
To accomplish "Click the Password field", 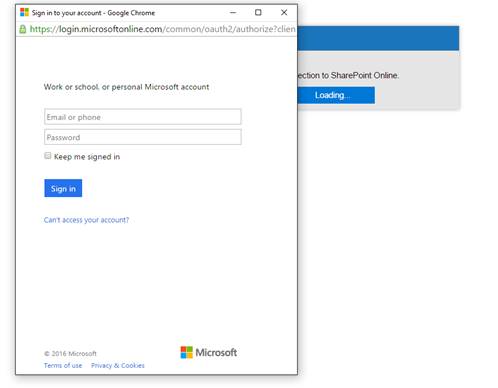I will (x=143, y=137).
